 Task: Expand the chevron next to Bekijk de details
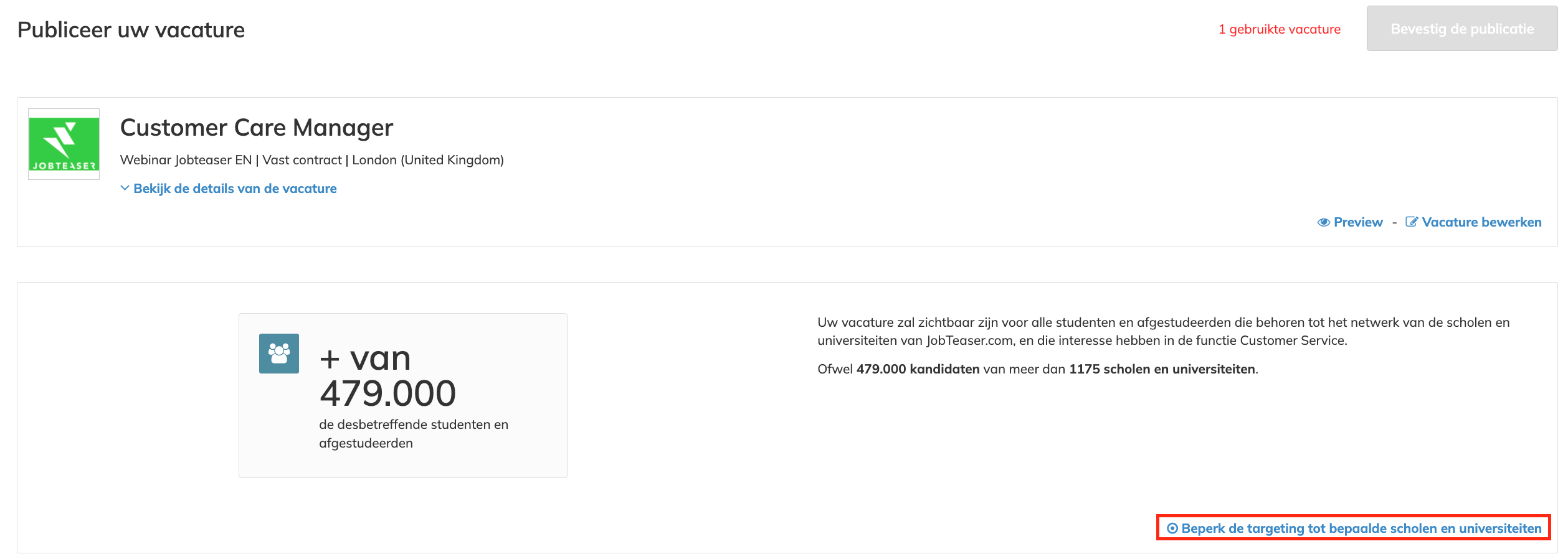click(125, 188)
